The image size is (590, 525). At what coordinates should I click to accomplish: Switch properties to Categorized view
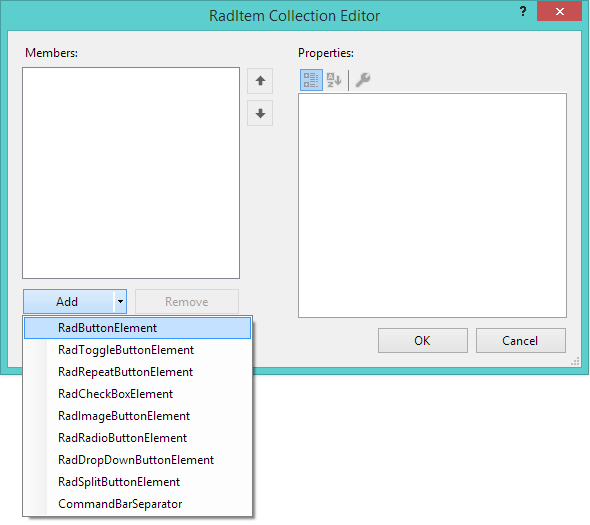coord(311,80)
